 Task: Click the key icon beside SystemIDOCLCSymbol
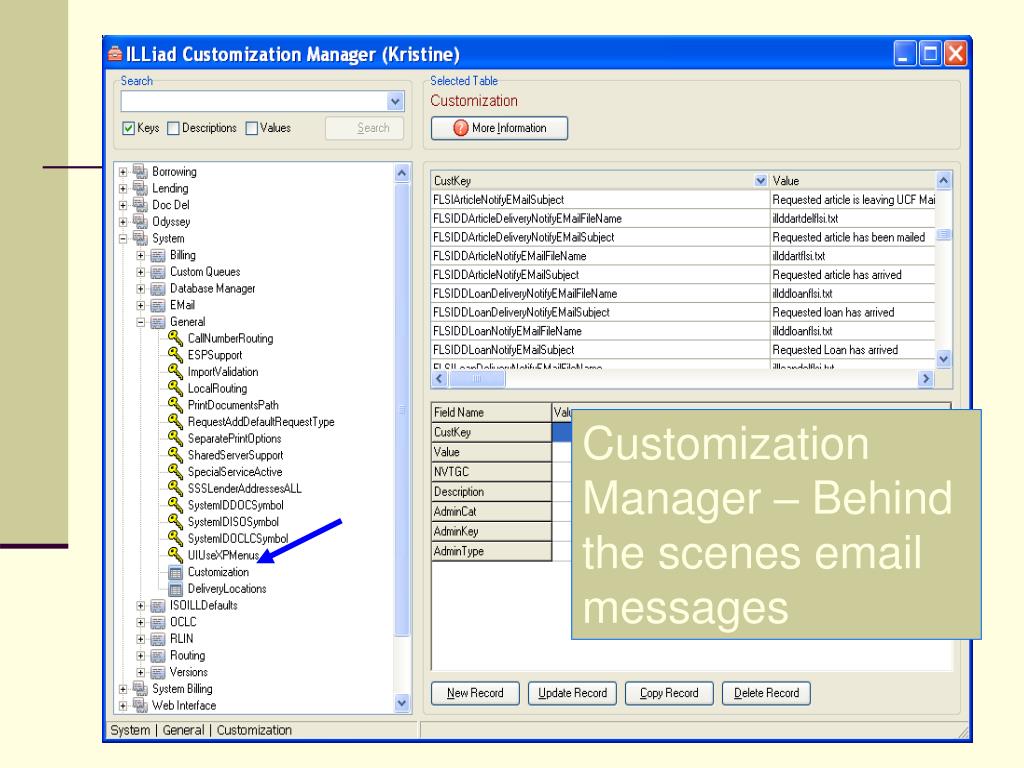pos(175,537)
